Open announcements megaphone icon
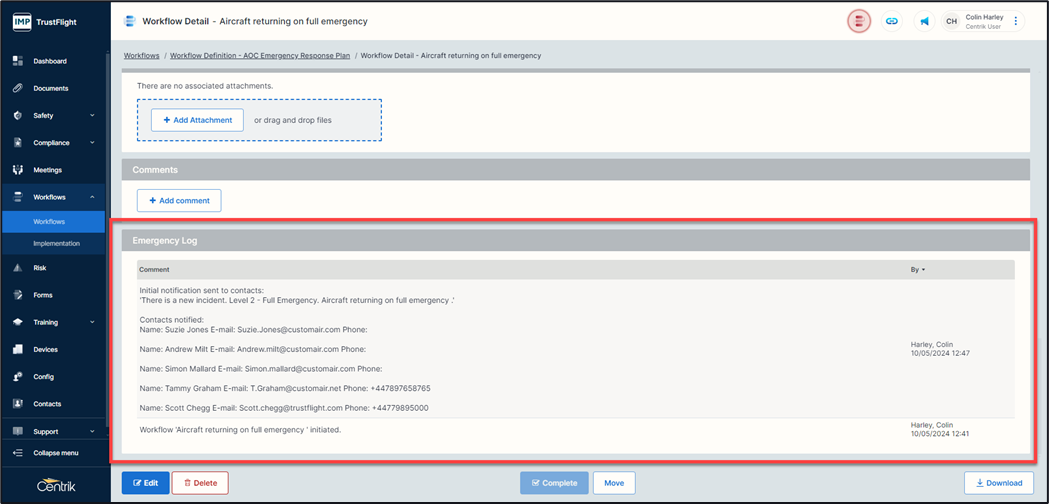This screenshot has height=504, width=1049. (x=925, y=21)
